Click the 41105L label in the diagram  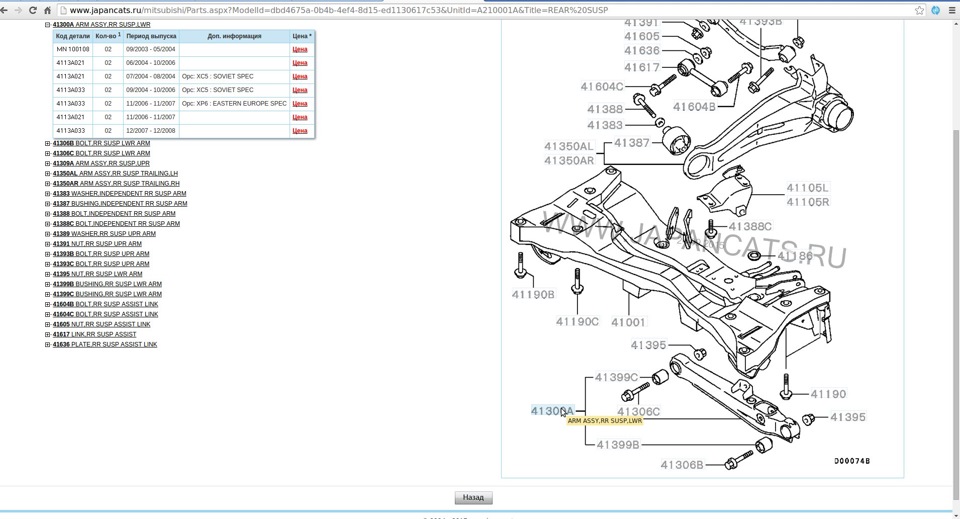tap(808, 188)
